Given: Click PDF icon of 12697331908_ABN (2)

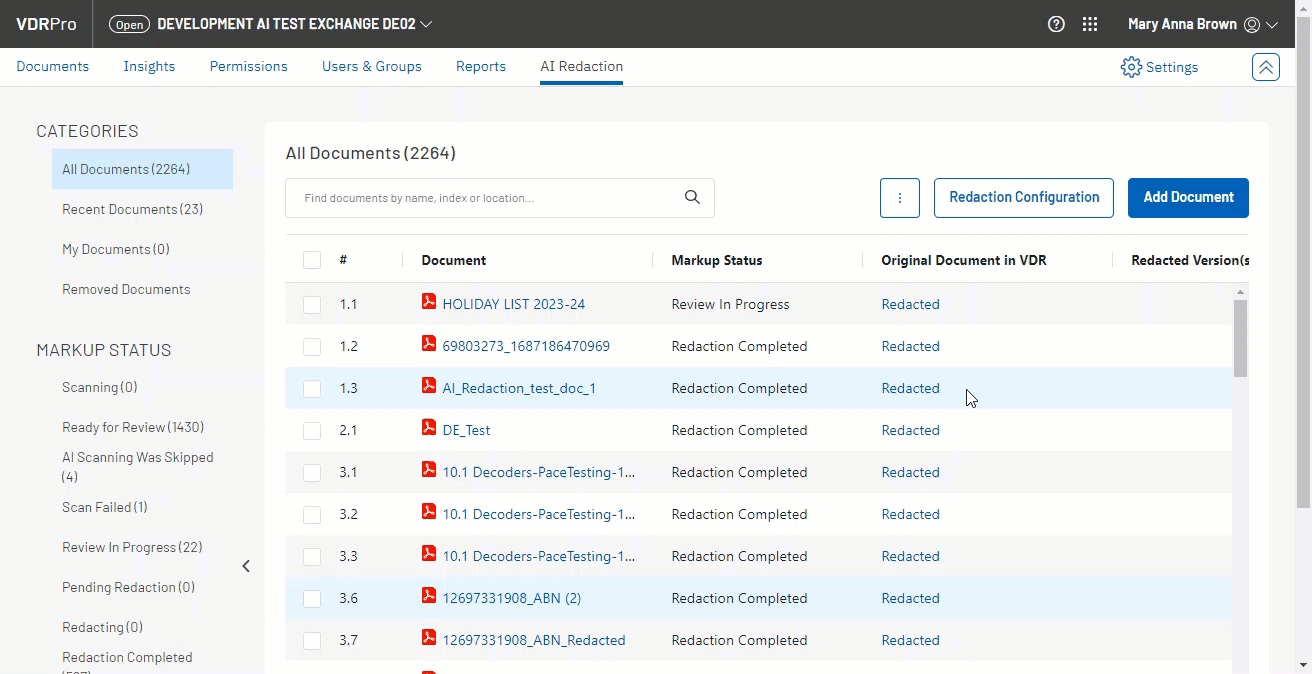Looking at the screenshot, I should (x=429, y=596).
